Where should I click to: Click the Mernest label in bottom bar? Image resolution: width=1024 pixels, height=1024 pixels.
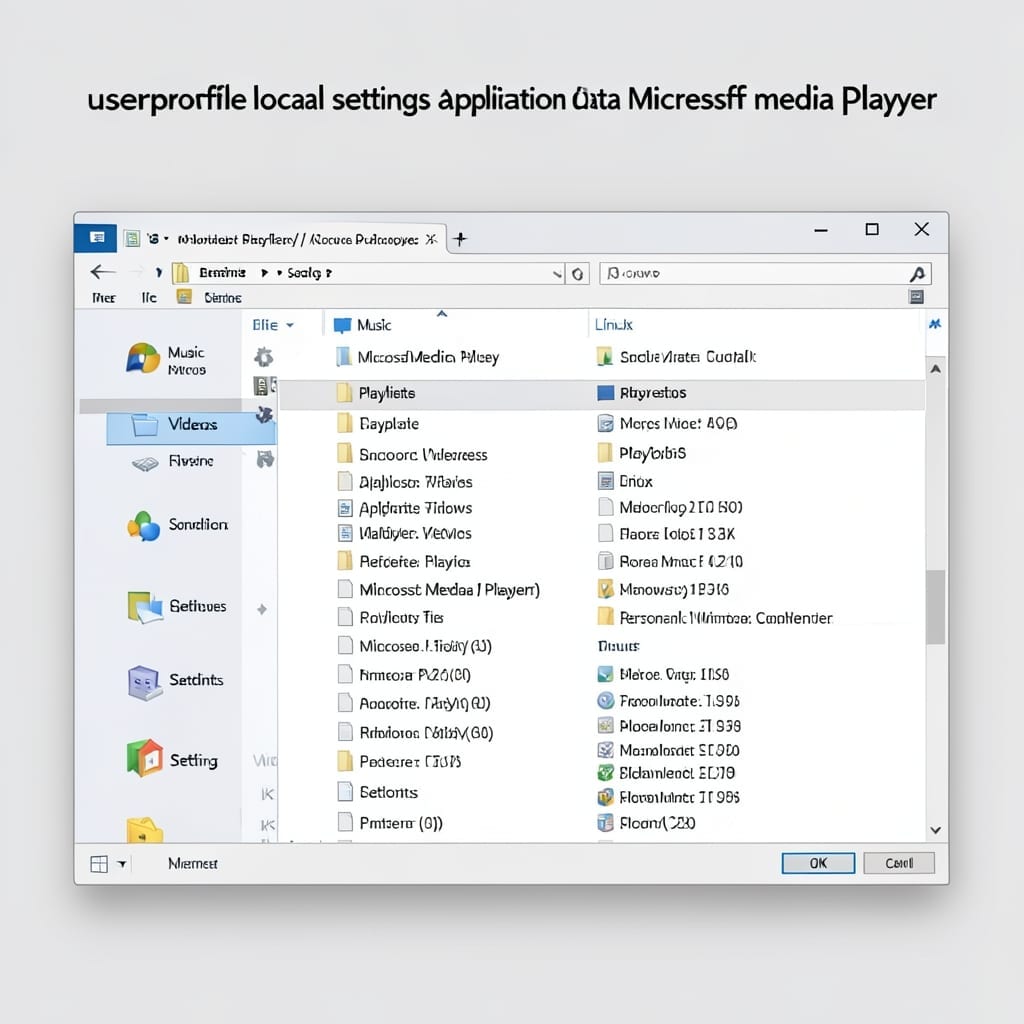coord(192,863)
